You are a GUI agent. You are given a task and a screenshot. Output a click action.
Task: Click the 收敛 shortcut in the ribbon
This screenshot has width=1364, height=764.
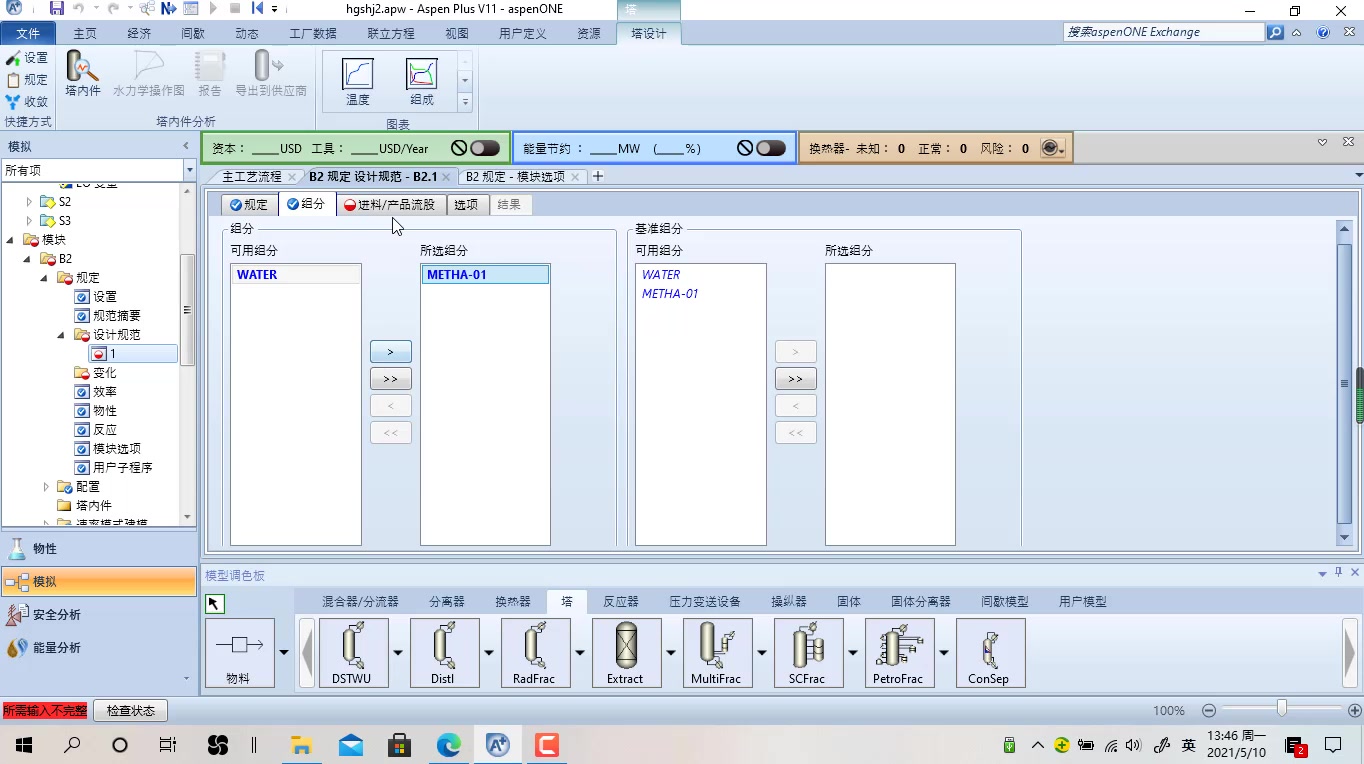(27, 102)
